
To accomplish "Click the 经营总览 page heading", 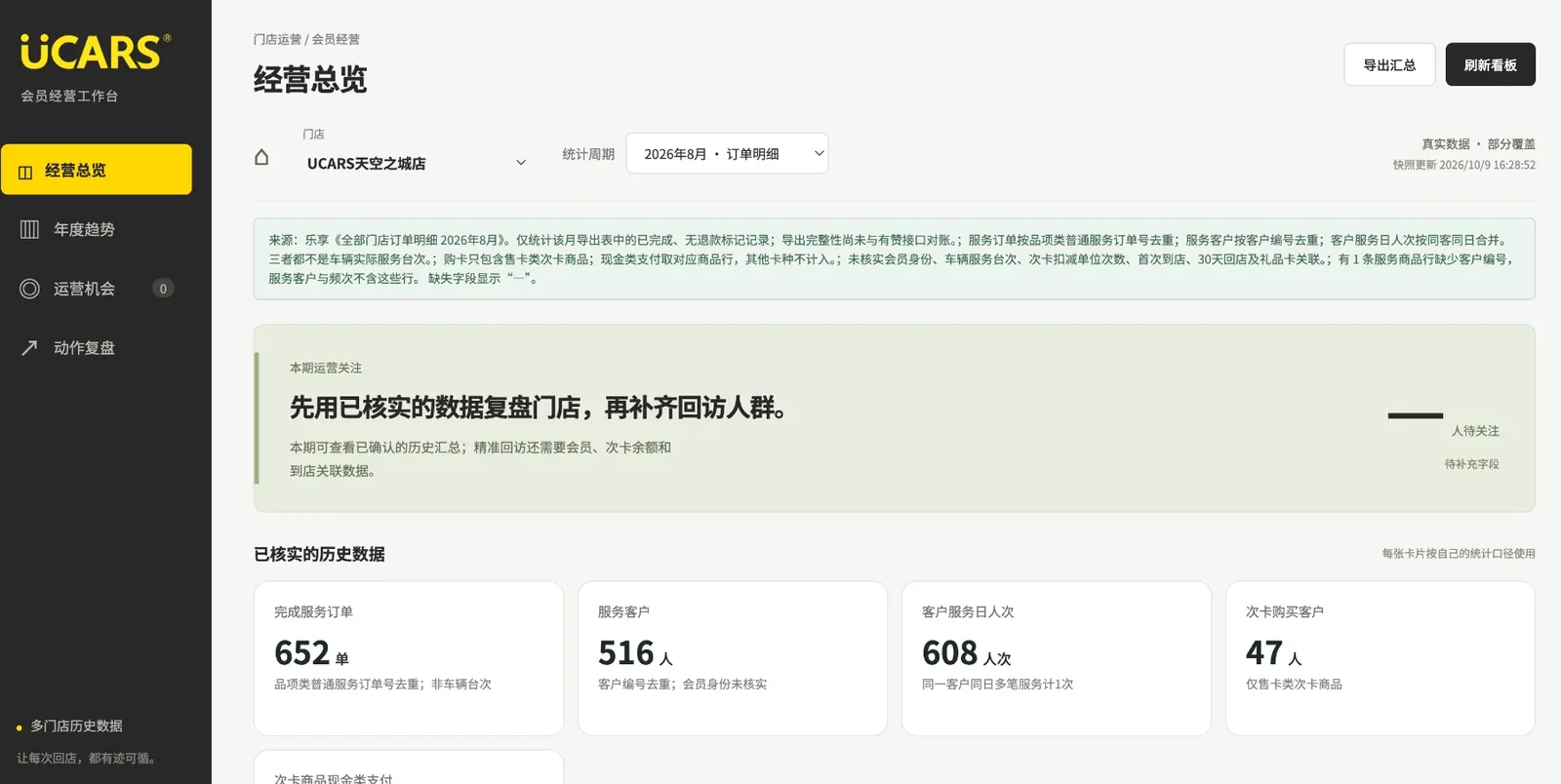I will [310, 79].
